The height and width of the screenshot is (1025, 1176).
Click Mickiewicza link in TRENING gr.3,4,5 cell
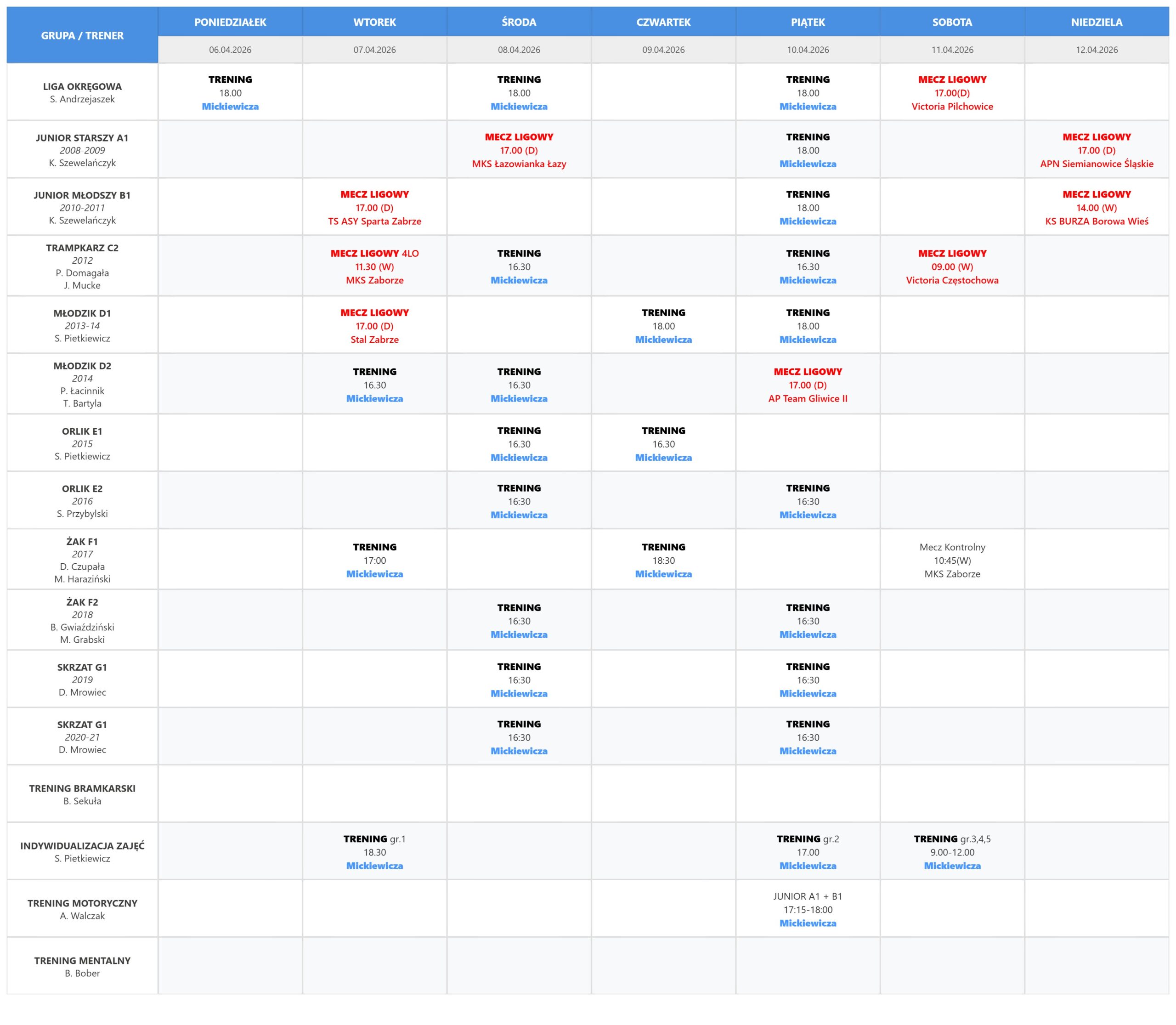point(952,866)
